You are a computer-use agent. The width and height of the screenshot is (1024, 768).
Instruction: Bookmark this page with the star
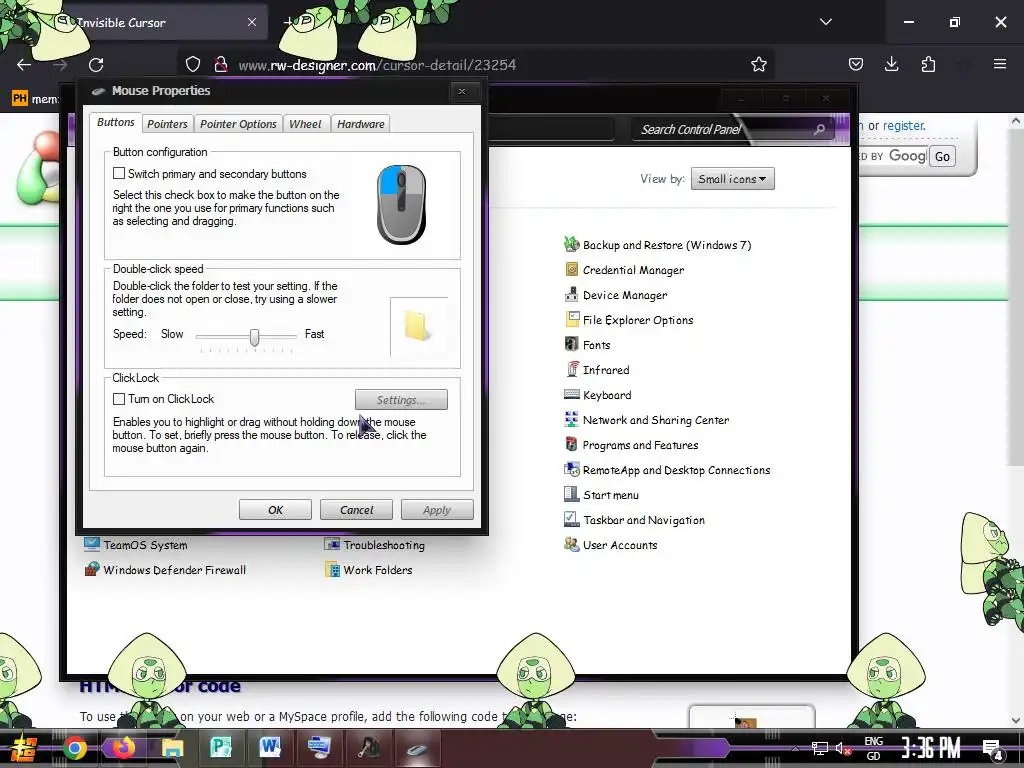click(x=758, y=64)
